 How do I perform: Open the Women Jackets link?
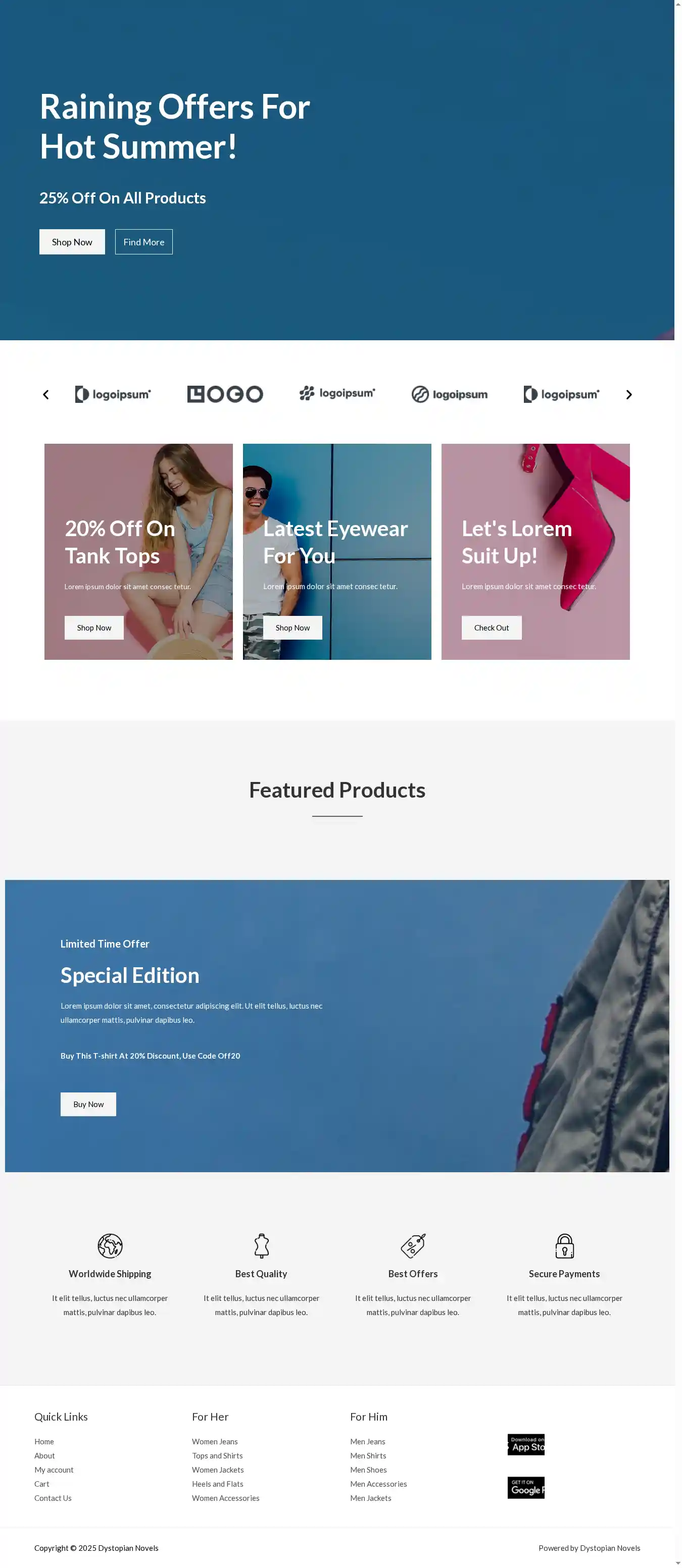pos(217,1470)
